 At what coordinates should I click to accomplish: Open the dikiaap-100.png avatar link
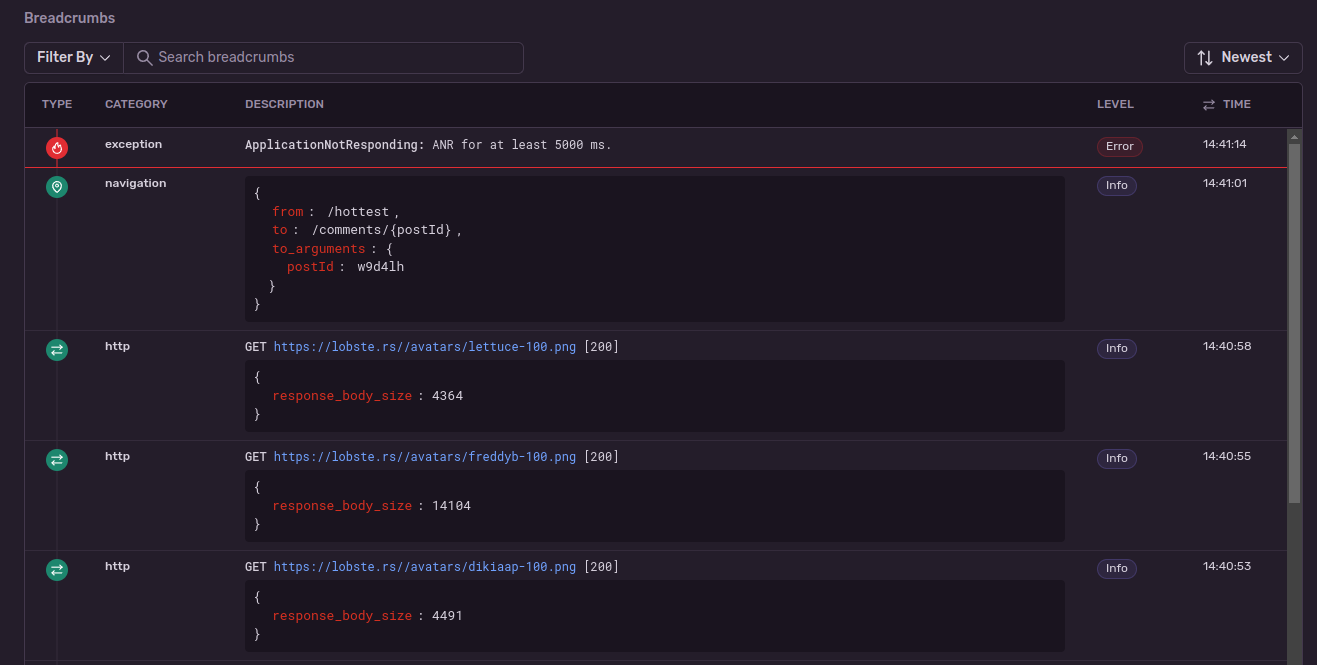coord(425,567)
